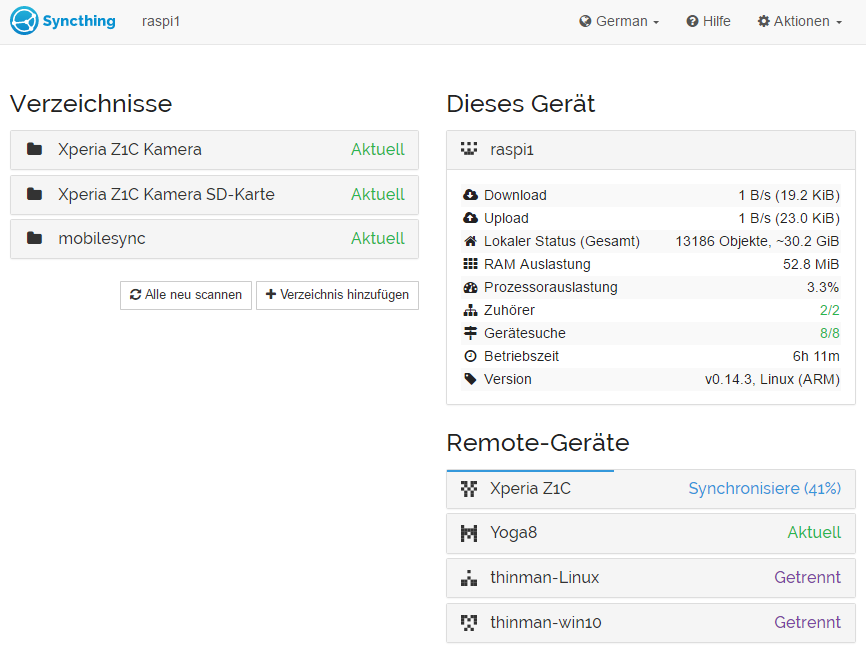Click the Xperia Z1C device identicon
The image size is (866, 652).
coord(468,489)
